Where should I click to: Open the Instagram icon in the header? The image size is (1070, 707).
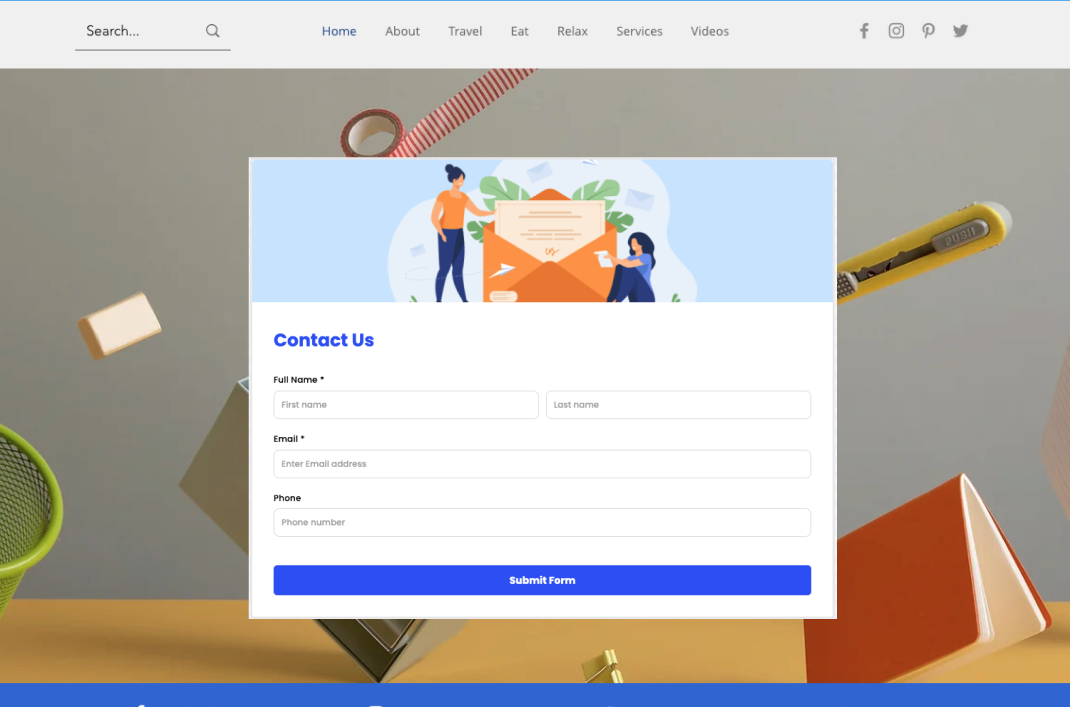[895, 30]
